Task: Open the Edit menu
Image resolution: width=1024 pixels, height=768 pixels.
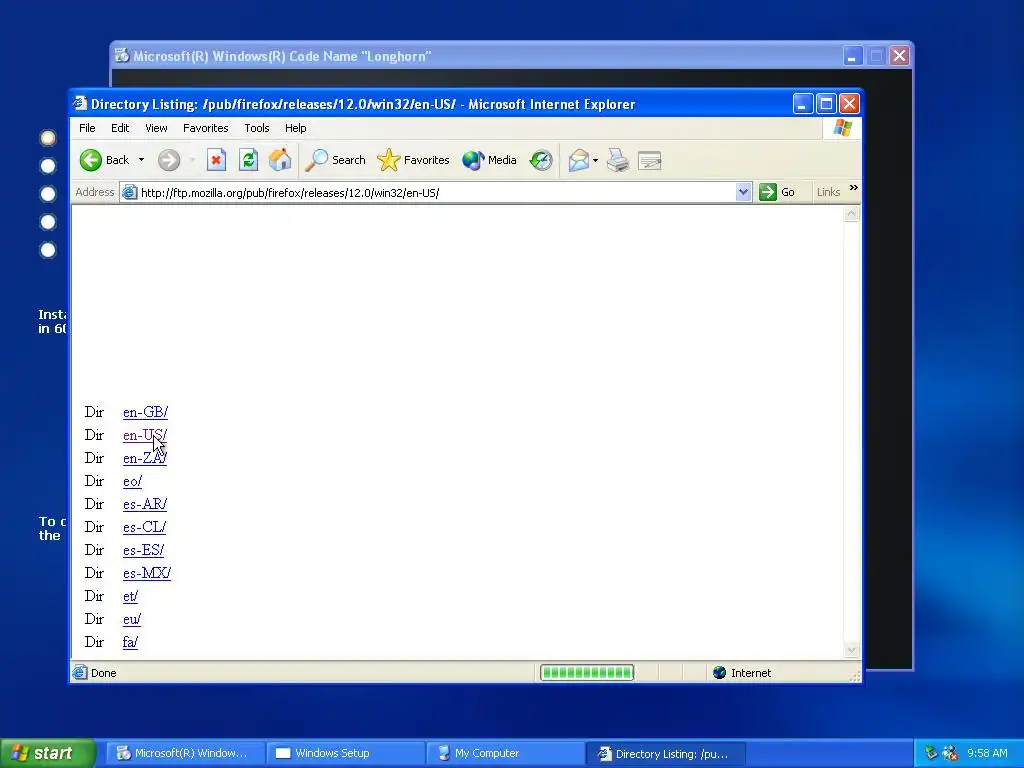Action: pos(120,128)
